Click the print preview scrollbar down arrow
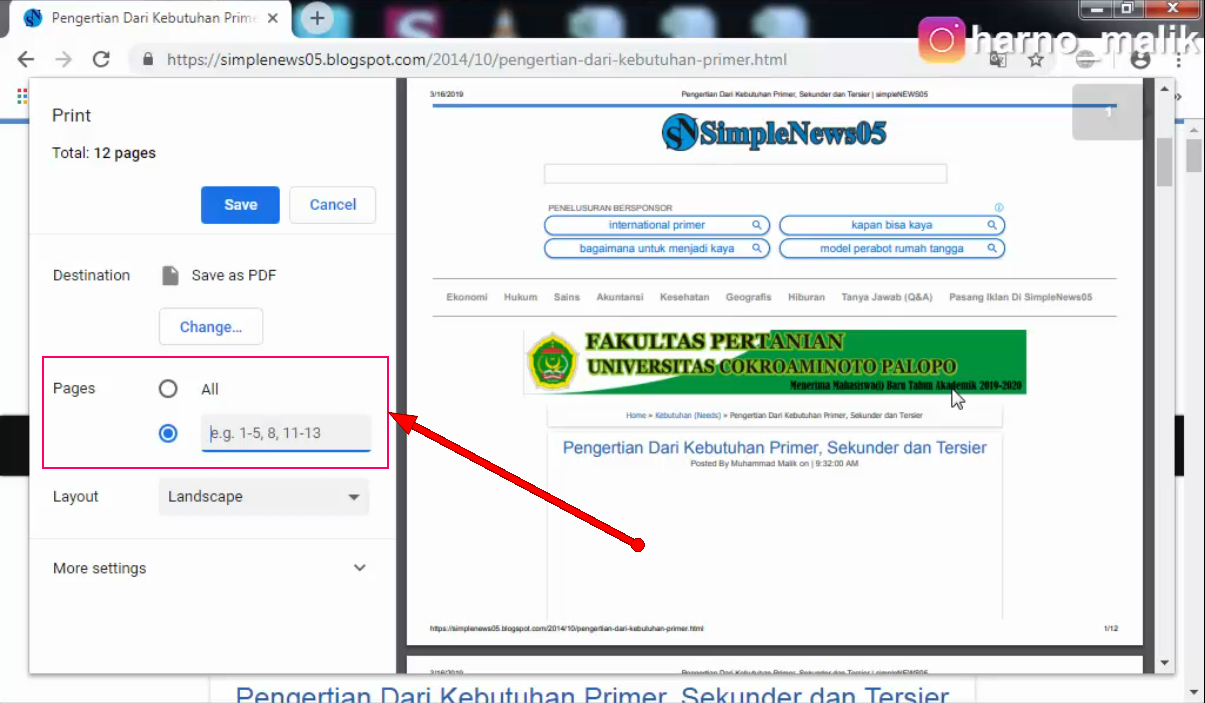This screenshot has width=1205, height=703. click(1163, 662)
